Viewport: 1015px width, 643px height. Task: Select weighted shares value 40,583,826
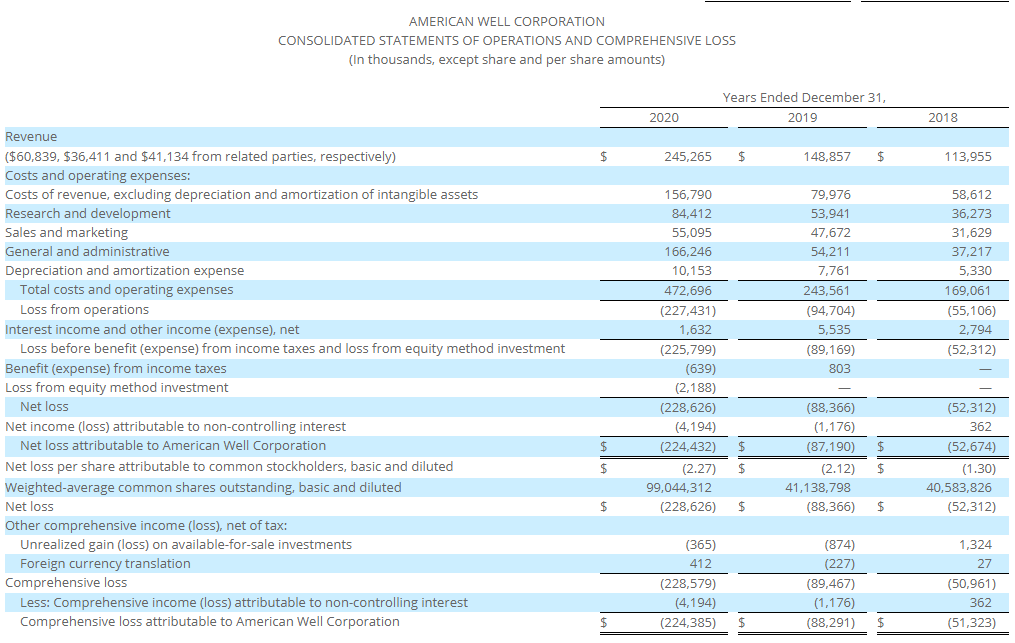(x=959, y=488)
